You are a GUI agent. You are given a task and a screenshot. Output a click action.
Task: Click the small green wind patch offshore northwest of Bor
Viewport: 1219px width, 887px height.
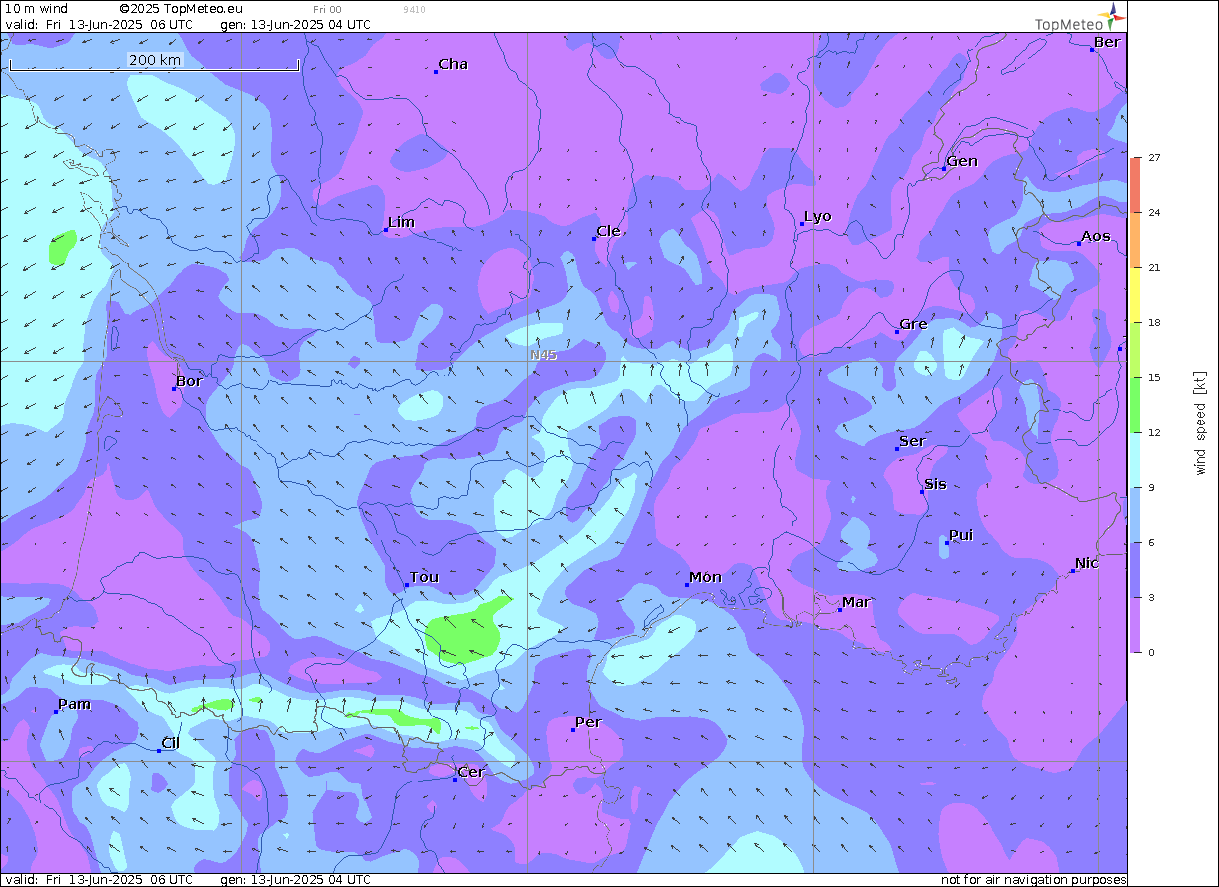(x=62, y=246)
